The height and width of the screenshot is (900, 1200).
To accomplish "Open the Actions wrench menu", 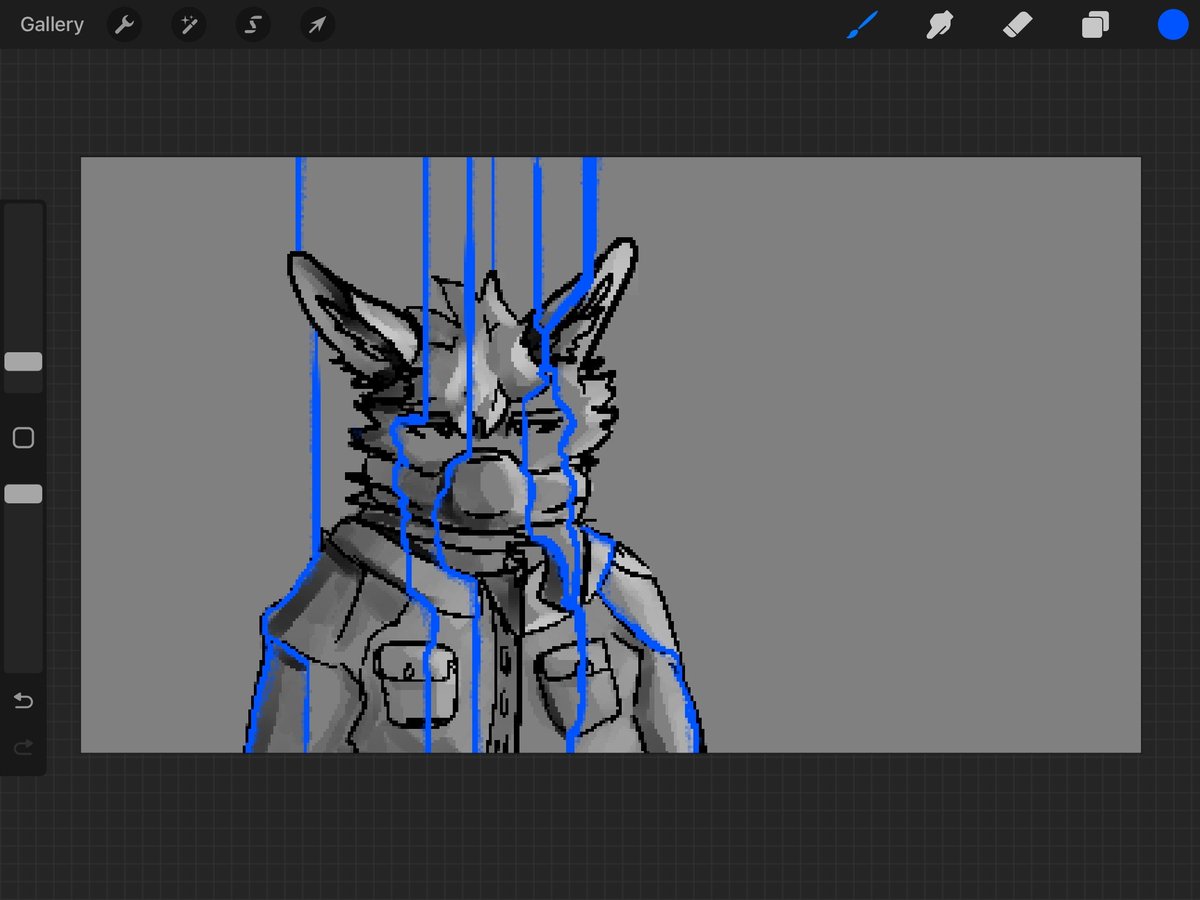I will 124,25.
